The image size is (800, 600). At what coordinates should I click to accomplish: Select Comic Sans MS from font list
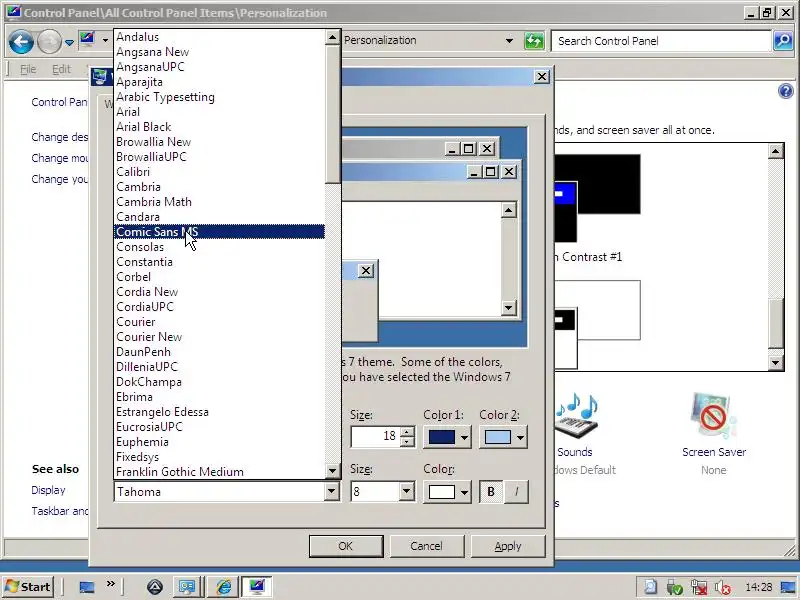click(219, 232)
